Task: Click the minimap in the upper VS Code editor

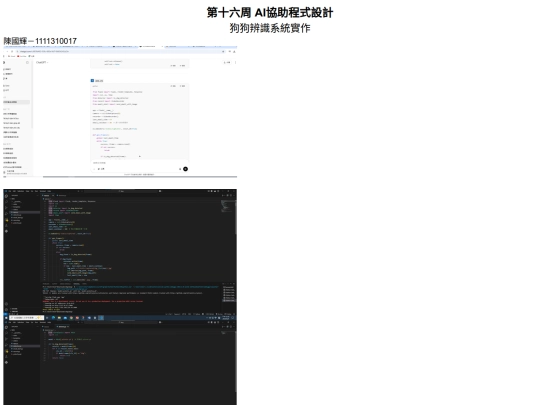Action: (x=227, y=205)
